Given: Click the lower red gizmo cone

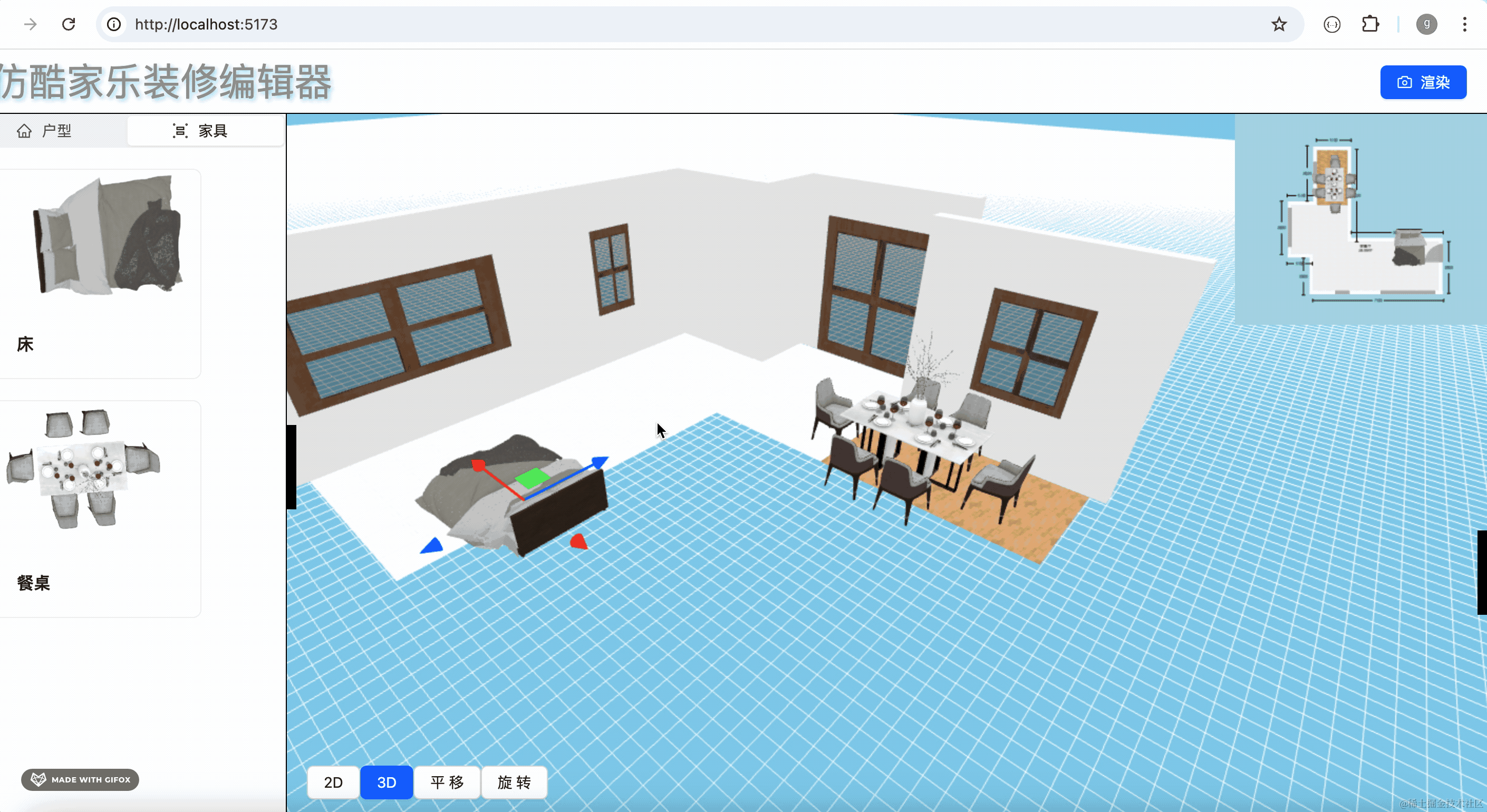Looking at the screenshot, I should (x=578, y=542).
